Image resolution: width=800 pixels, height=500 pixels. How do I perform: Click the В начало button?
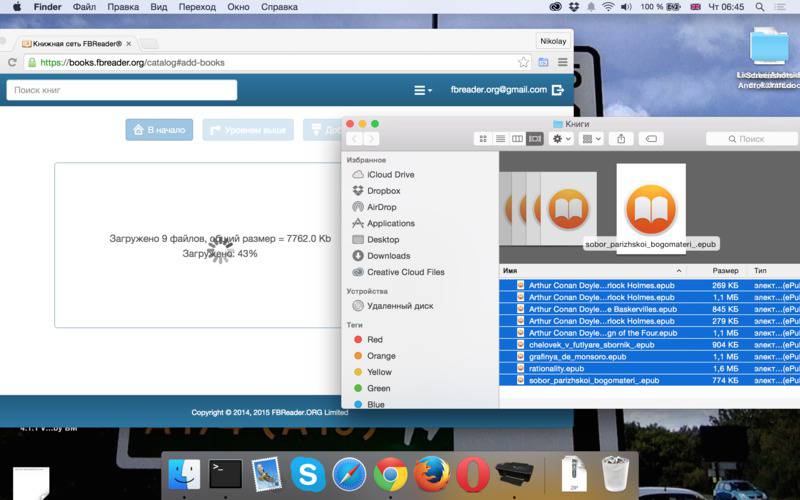pyautogui.click(x=159, y=130)
